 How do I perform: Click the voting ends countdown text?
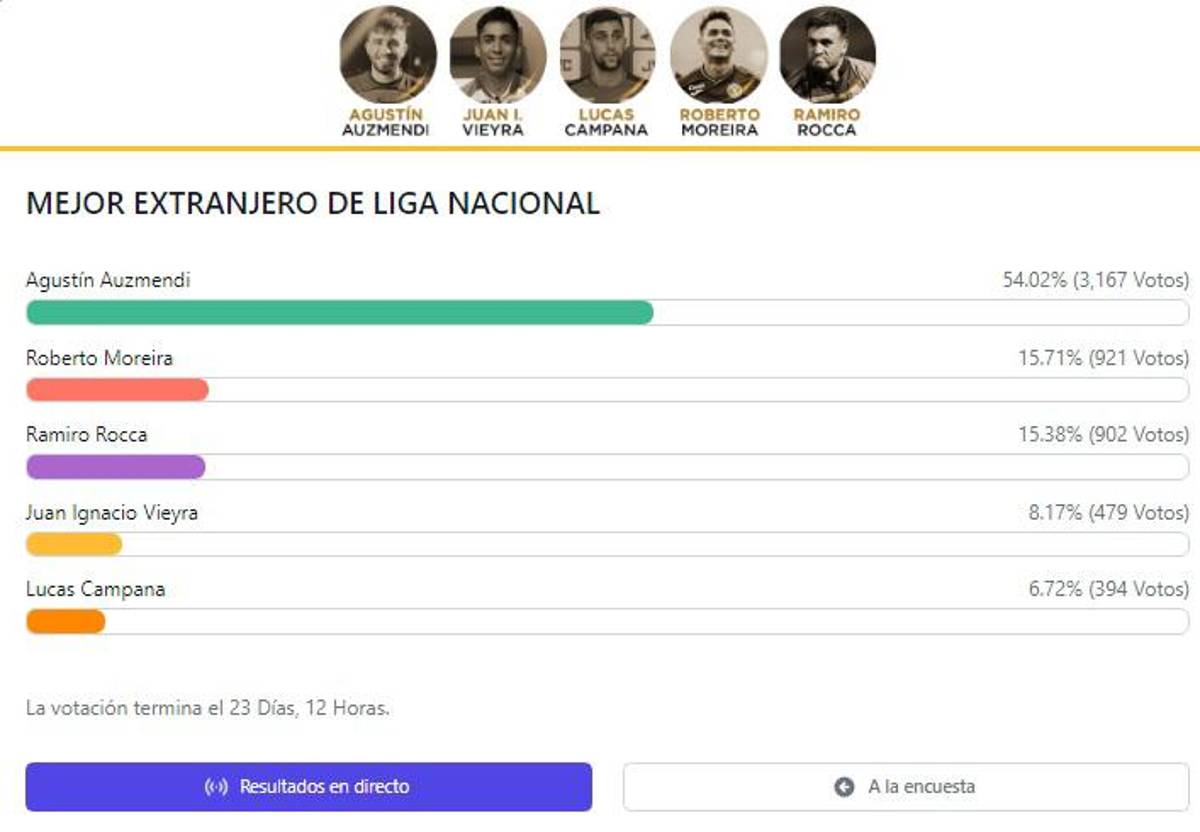coord(208,708)
